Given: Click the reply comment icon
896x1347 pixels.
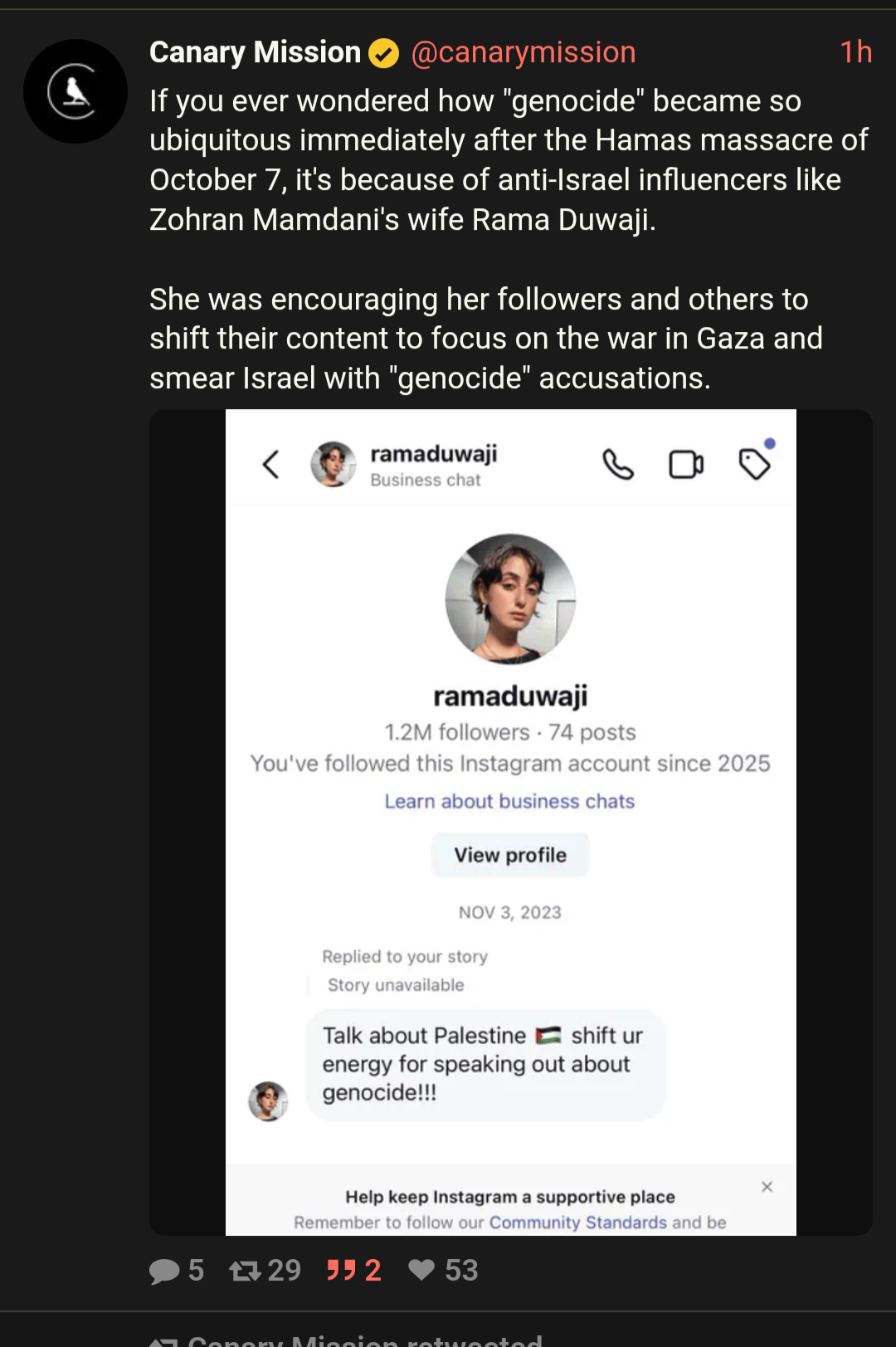Looking at the screenshot, I should click(164, 1271).
